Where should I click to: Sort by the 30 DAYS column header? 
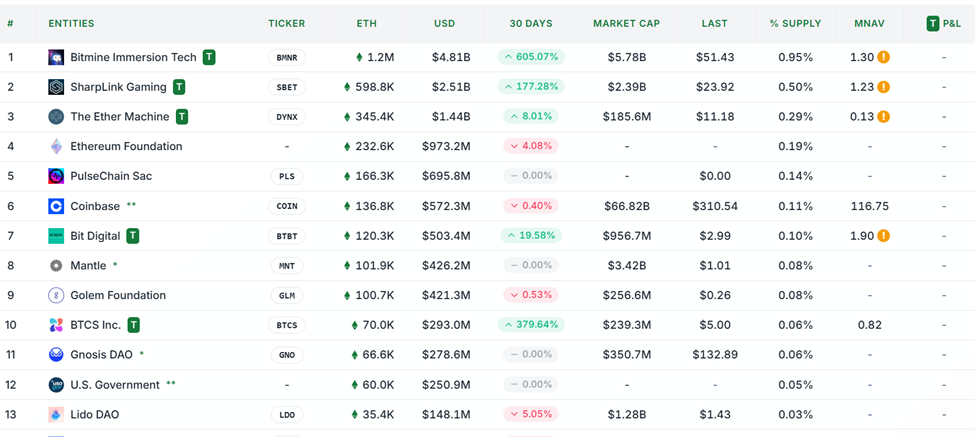(530, 23)
